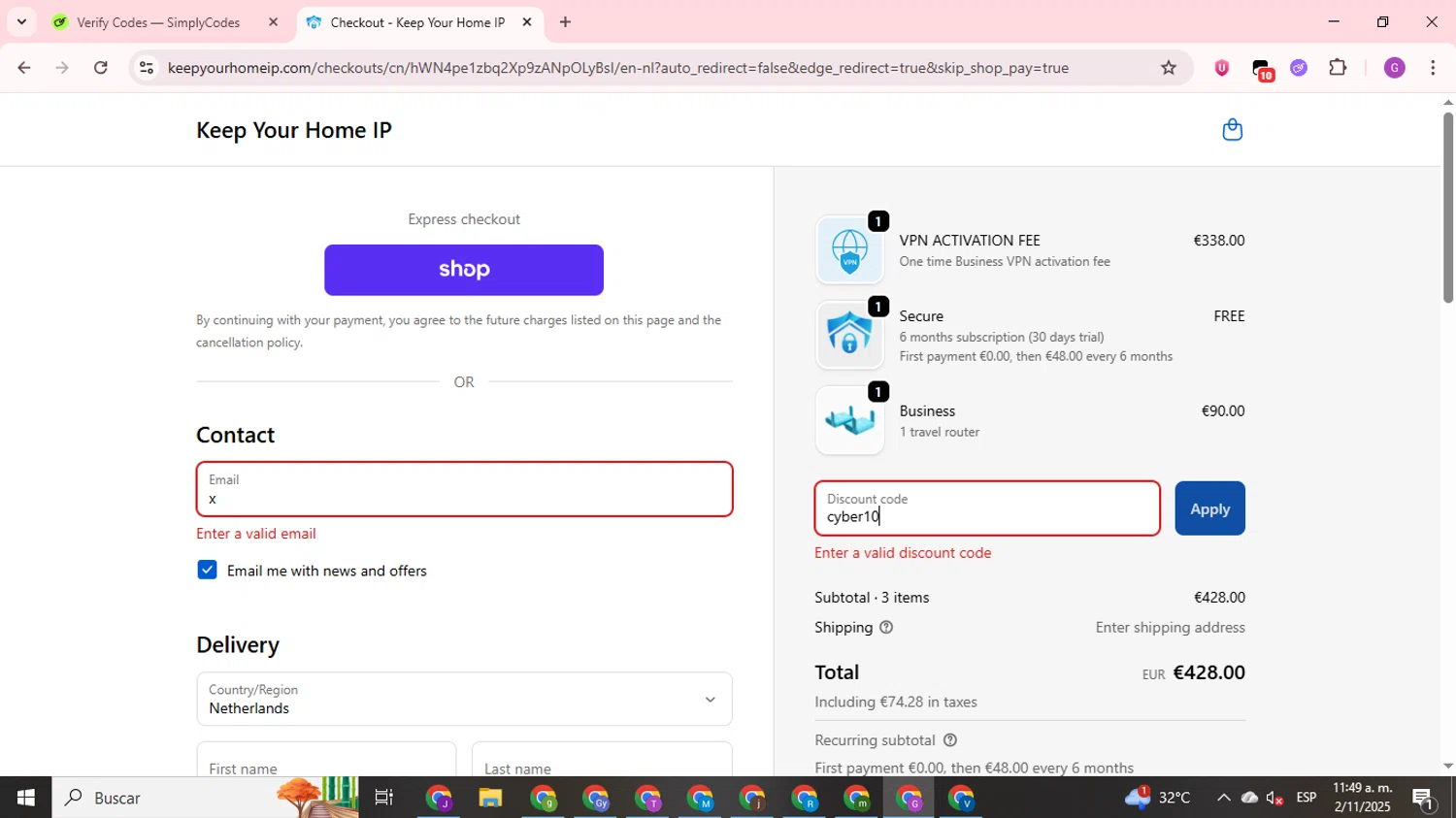Go forward to the next page
This screenshot has width=1456, height=818.
tap(62, 68)
